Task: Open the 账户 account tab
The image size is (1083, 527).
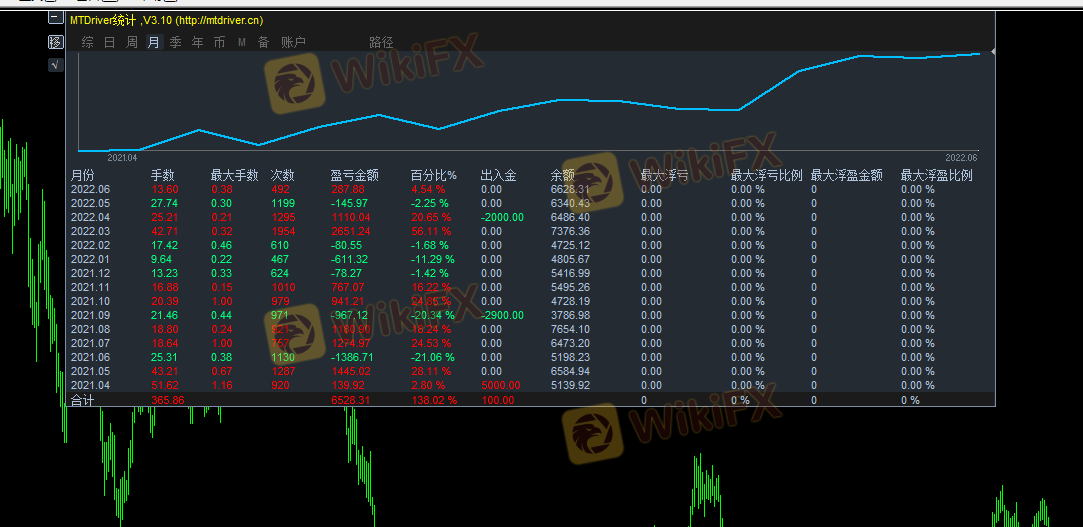Action: coord(293,42)
